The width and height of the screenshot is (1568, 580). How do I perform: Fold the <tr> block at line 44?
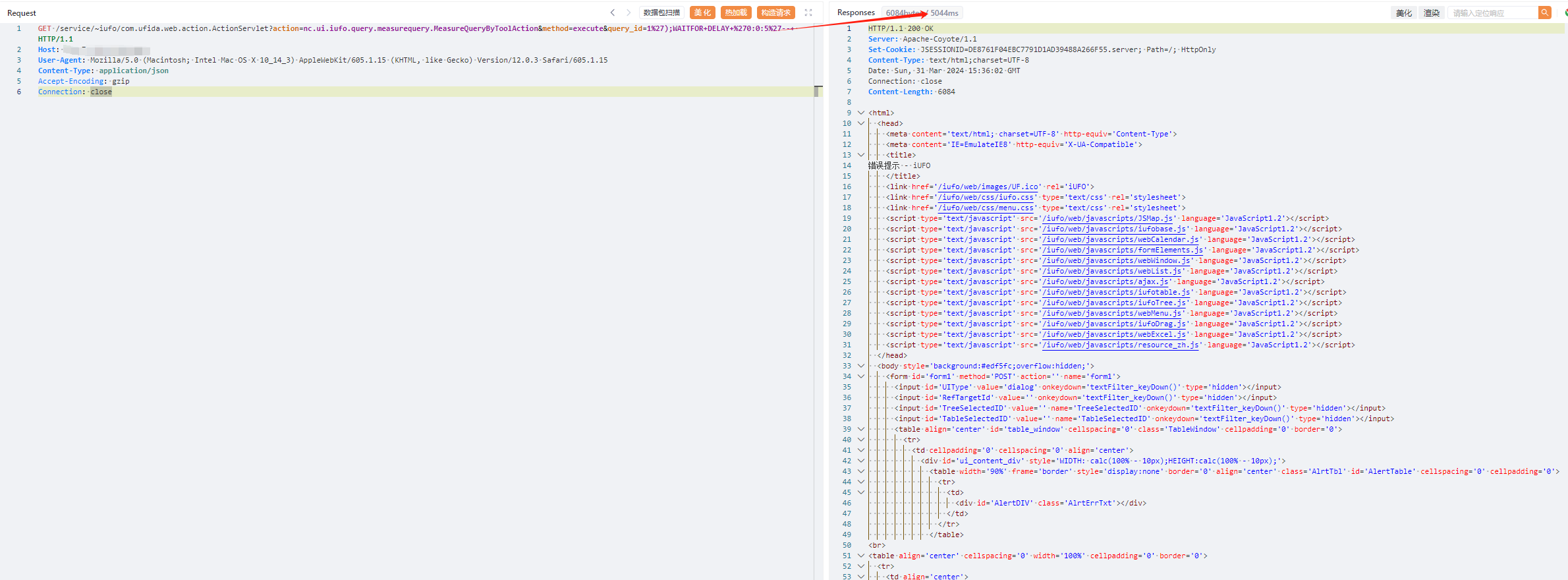(860, 482)
